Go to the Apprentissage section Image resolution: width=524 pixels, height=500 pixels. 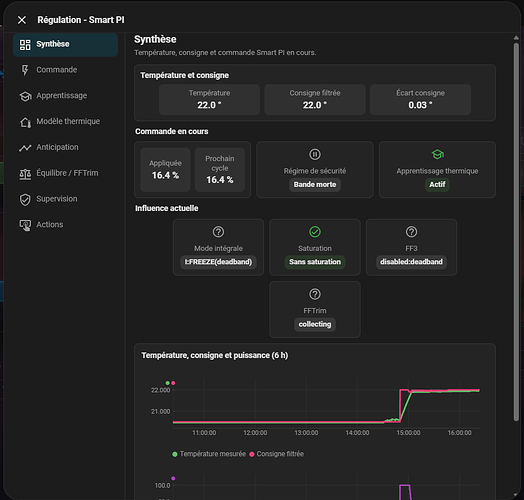coord(66,96)
